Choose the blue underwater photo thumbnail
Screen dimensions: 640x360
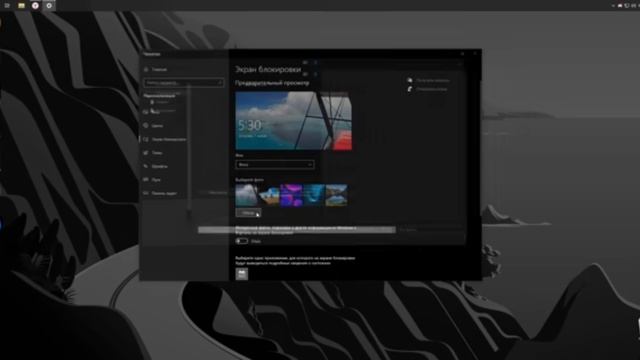click(313, 195)
